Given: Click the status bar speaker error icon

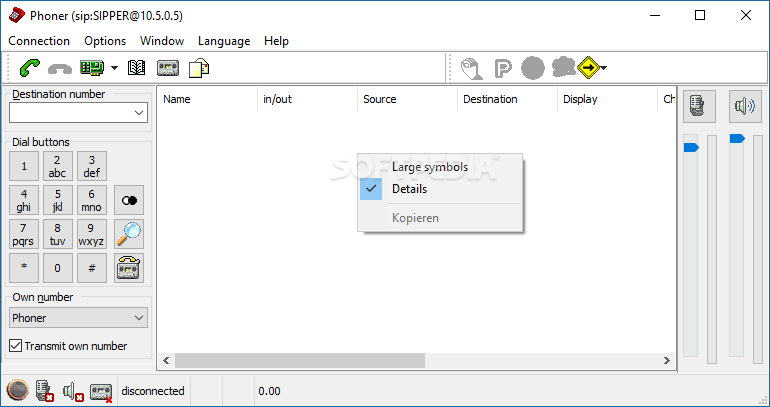Looking at the screenshot, I should click(x=73, y=391).
